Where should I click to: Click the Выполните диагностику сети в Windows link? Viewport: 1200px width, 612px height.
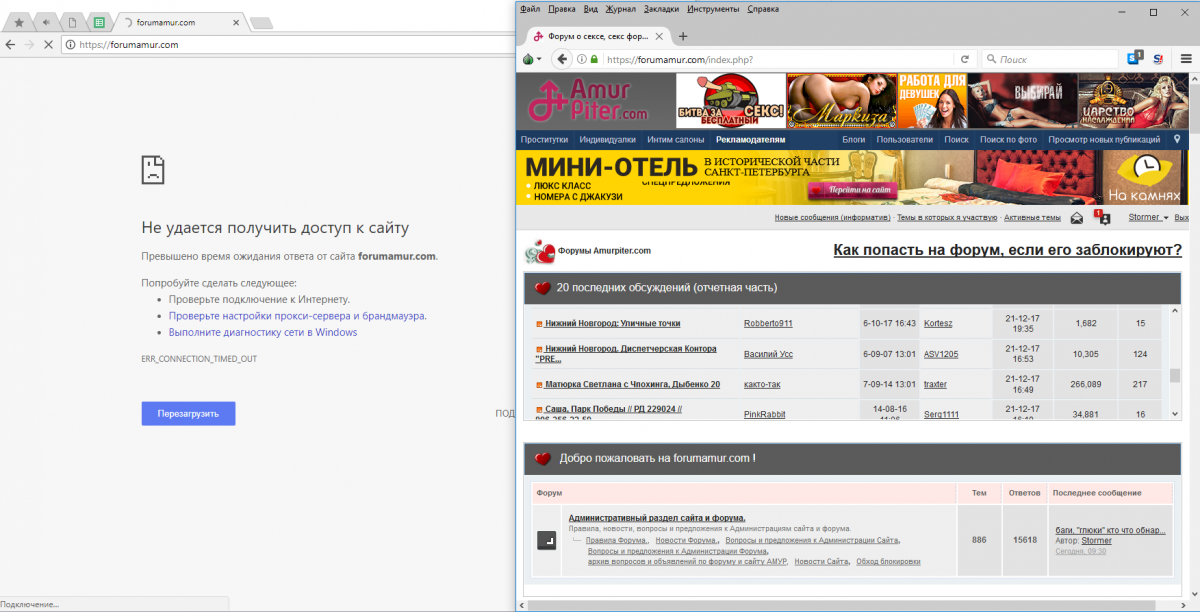click(x=262, y=332)
